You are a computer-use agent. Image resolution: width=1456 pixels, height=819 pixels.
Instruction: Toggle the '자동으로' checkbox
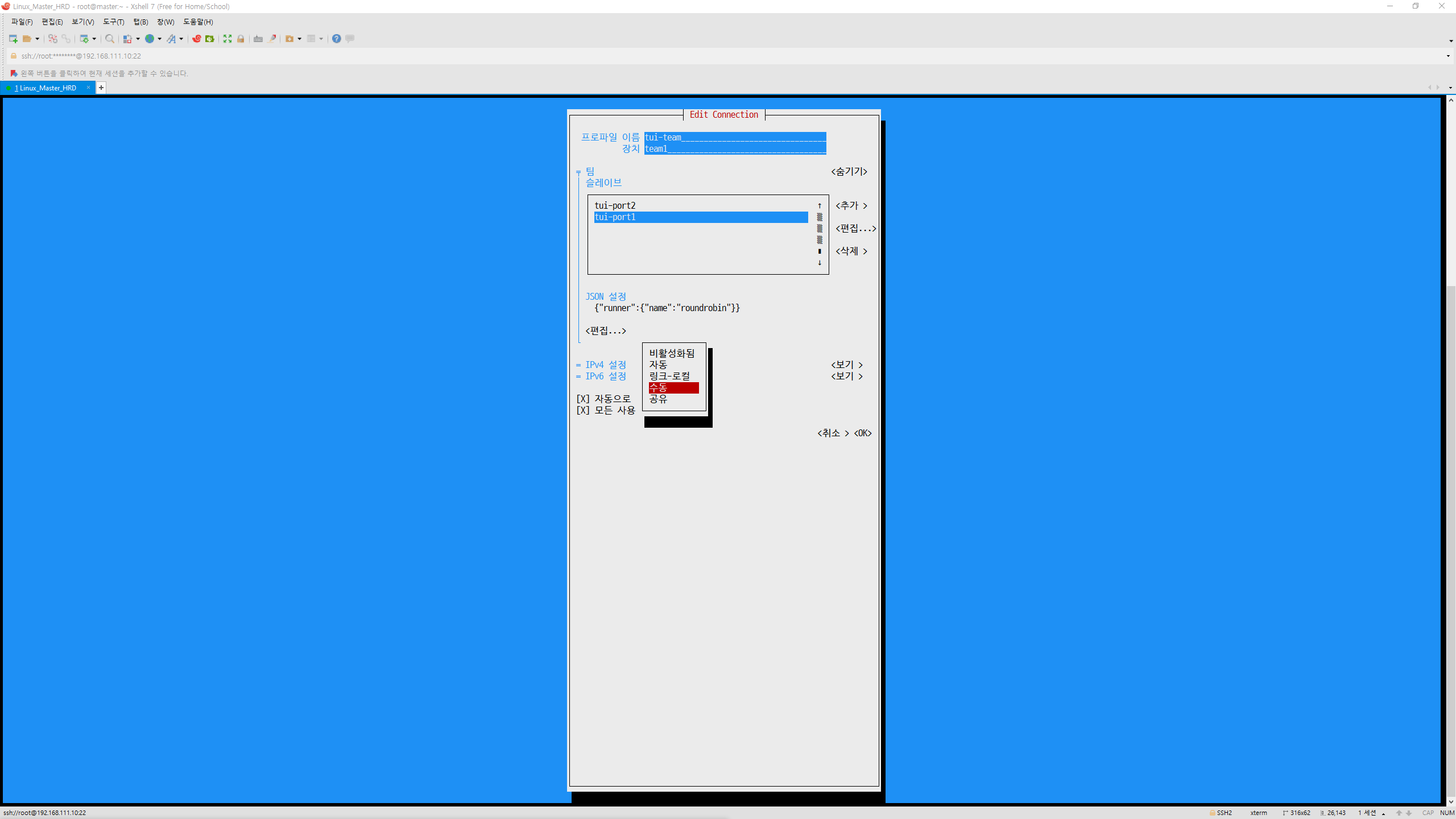click(x=583, y=399)
